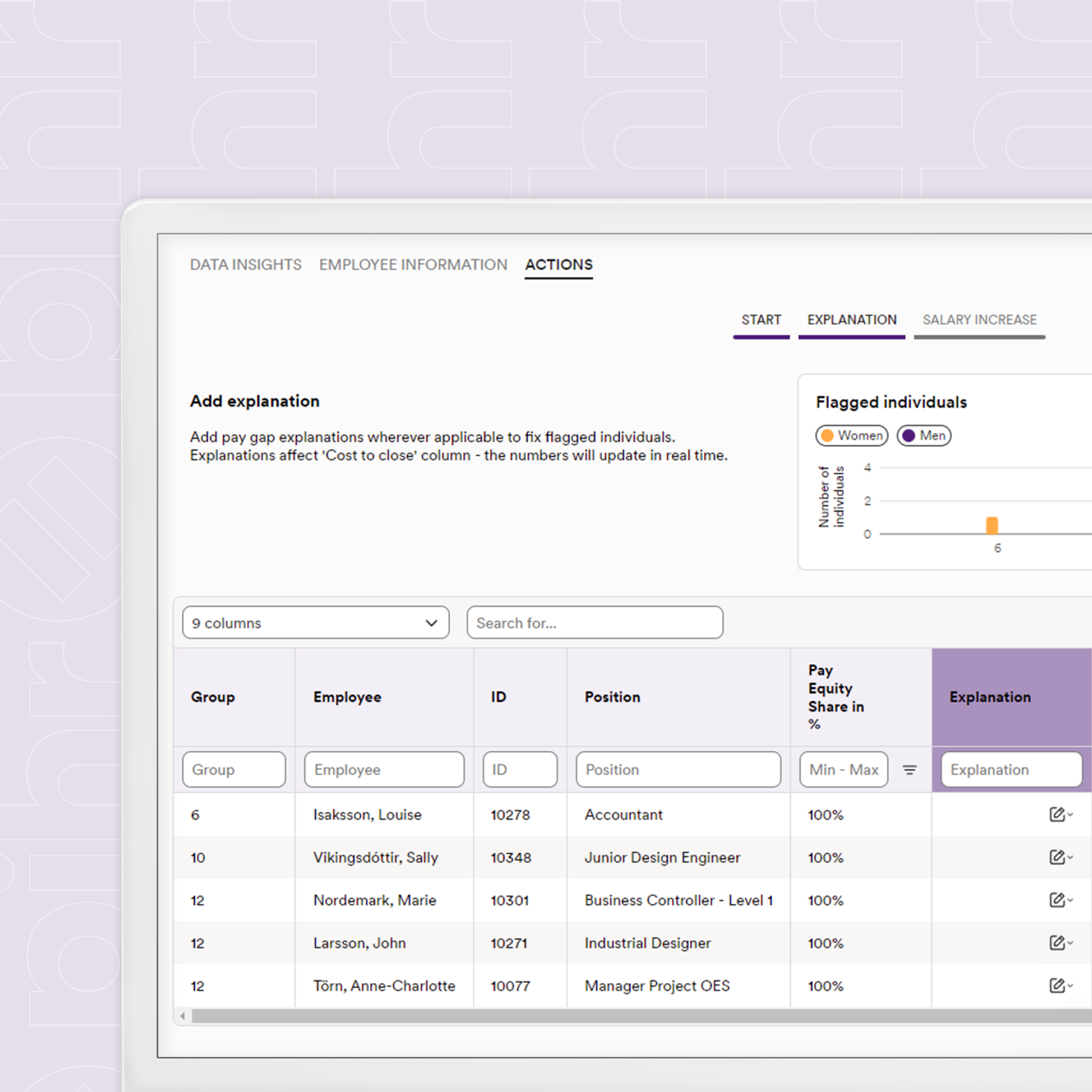Edit explanation for Nordemark, Marie
The height and width of the screenshot is (1092, 1092).
1060,900
